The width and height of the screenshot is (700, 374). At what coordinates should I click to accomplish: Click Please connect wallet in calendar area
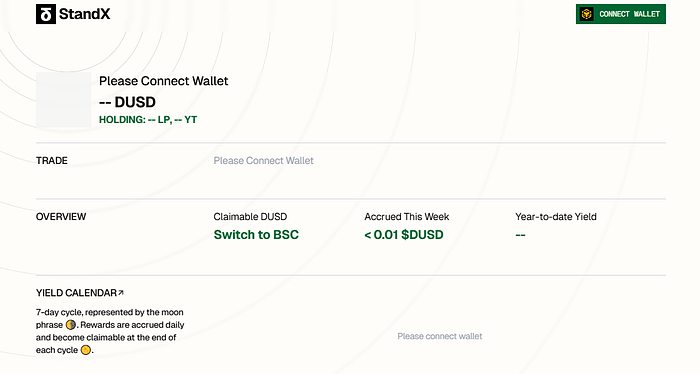[440, 337]
